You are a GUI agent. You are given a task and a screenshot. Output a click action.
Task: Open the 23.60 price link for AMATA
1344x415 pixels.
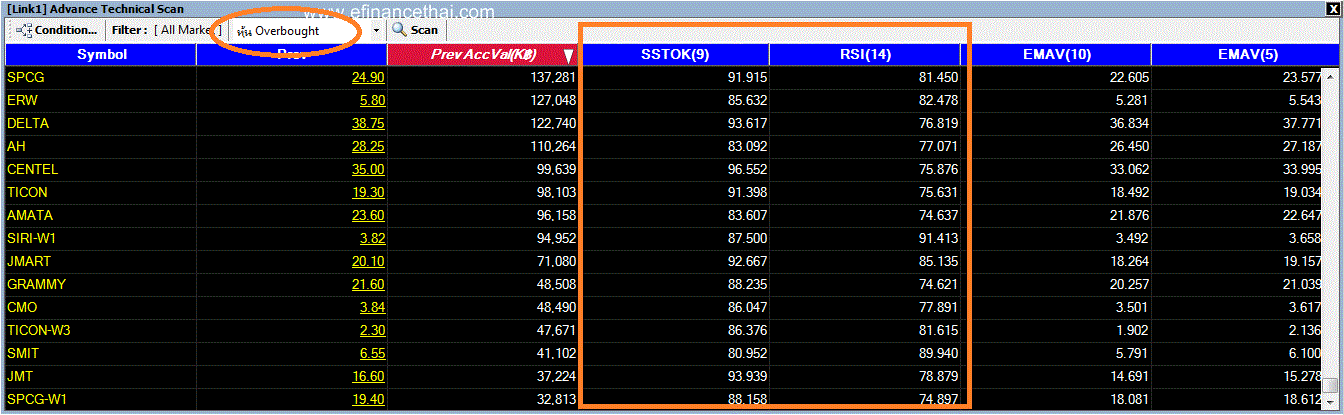click(368, 215)
